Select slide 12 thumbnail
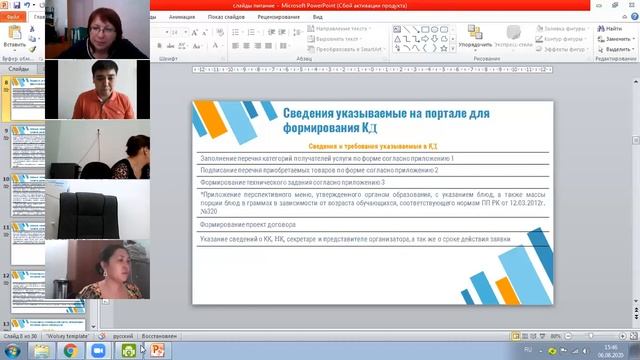Screen dimensions: 640x360 pos(48,292)
